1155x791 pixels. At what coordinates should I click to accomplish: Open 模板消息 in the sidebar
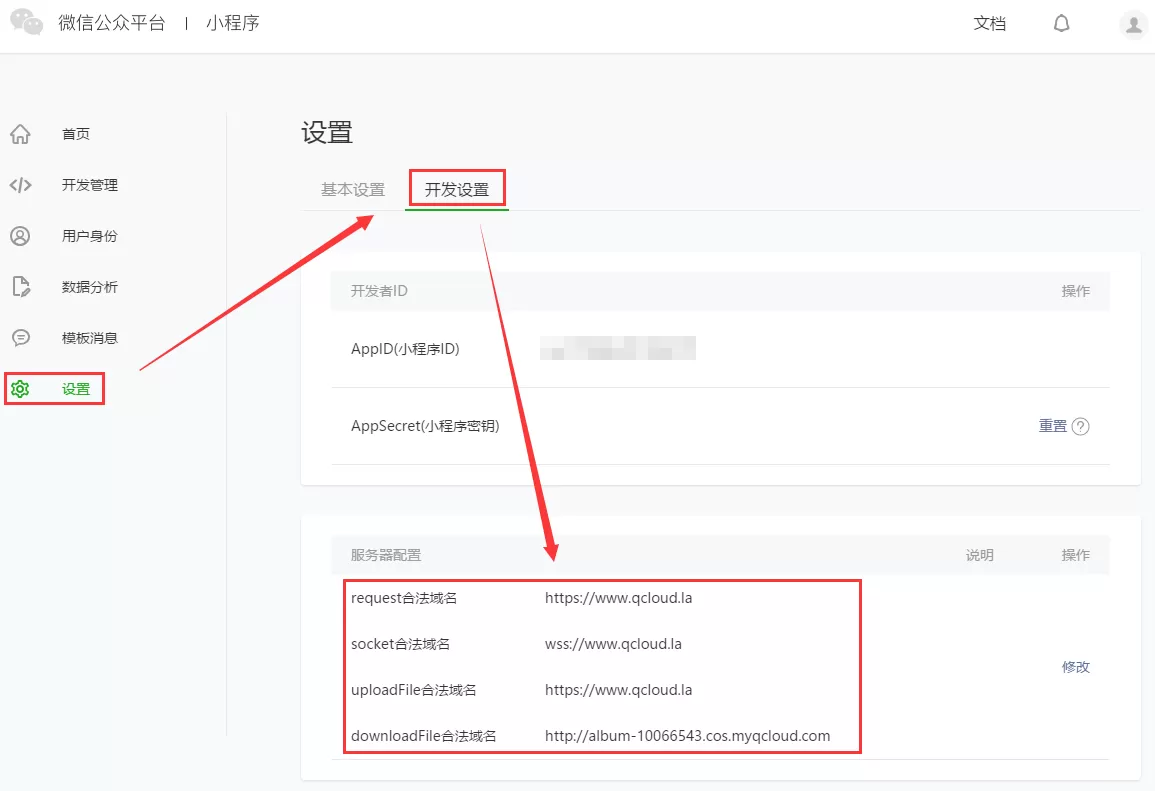click(x=90, y=337)
